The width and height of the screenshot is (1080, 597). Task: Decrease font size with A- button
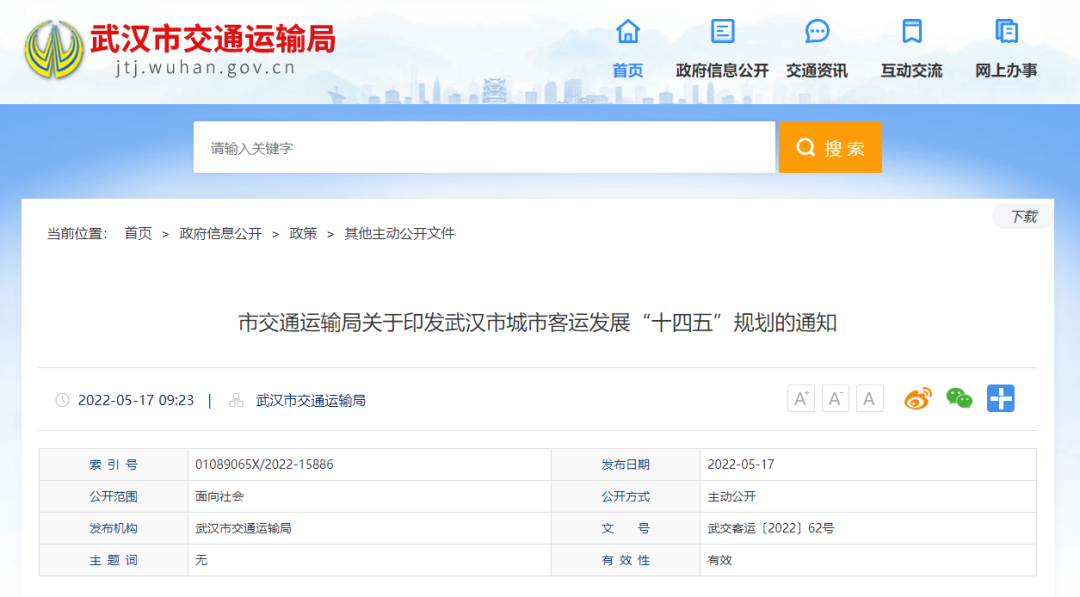[835, 399]
